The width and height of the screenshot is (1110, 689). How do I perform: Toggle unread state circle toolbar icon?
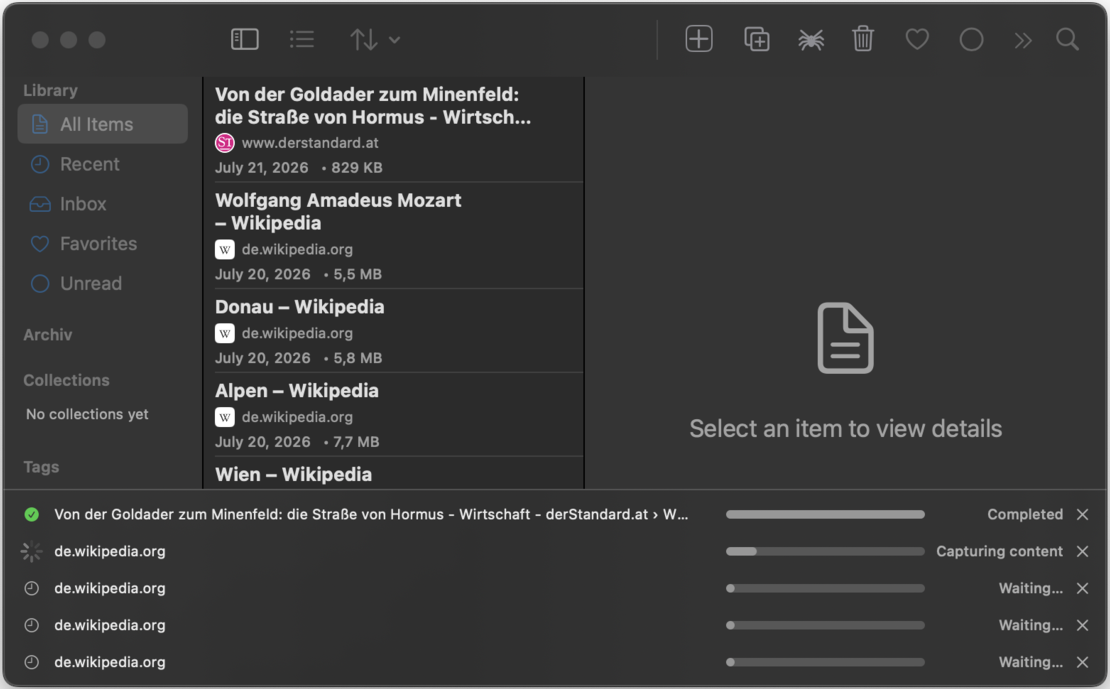pos(971,39)
